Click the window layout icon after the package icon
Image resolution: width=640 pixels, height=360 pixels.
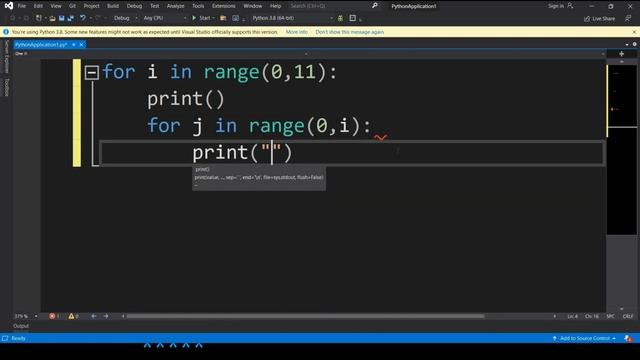[353, 18]
